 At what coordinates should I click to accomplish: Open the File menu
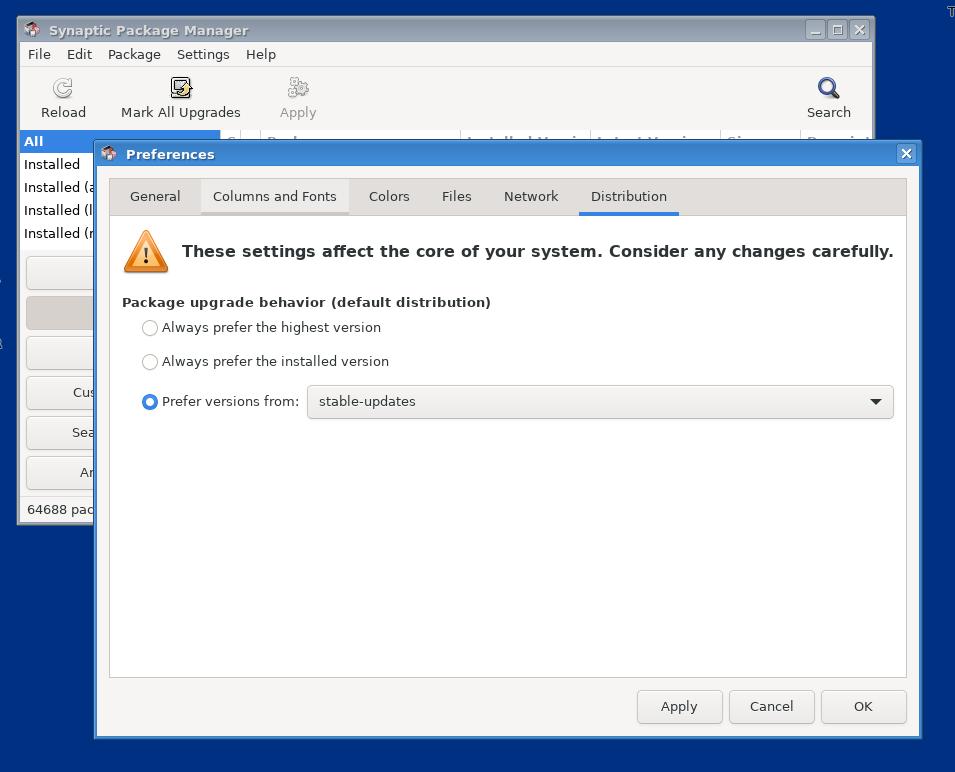39,55
